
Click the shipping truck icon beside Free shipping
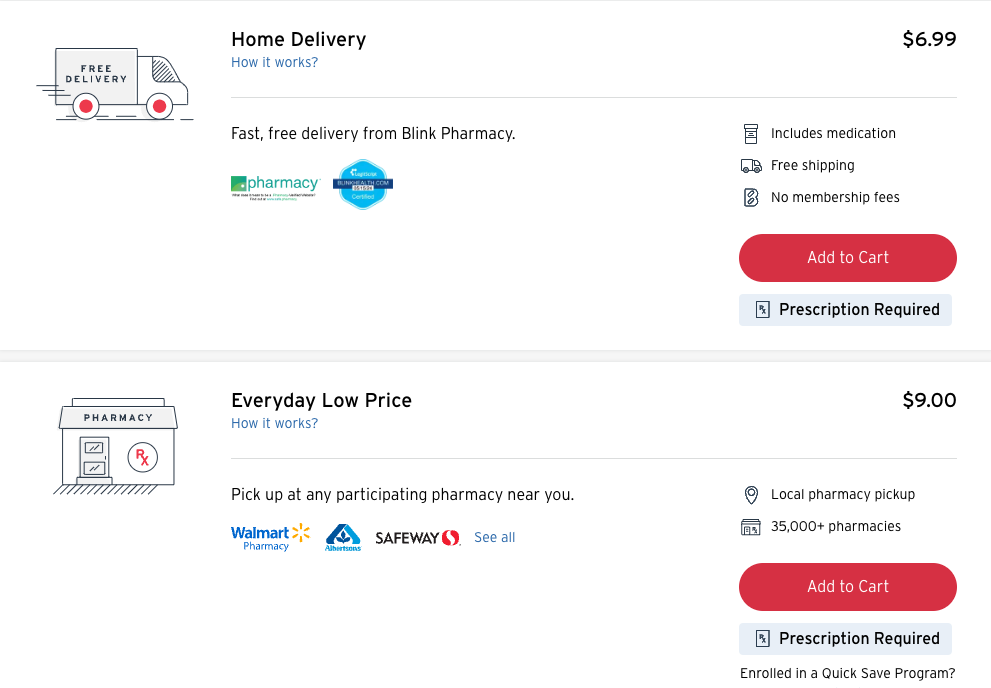(751, 166)
